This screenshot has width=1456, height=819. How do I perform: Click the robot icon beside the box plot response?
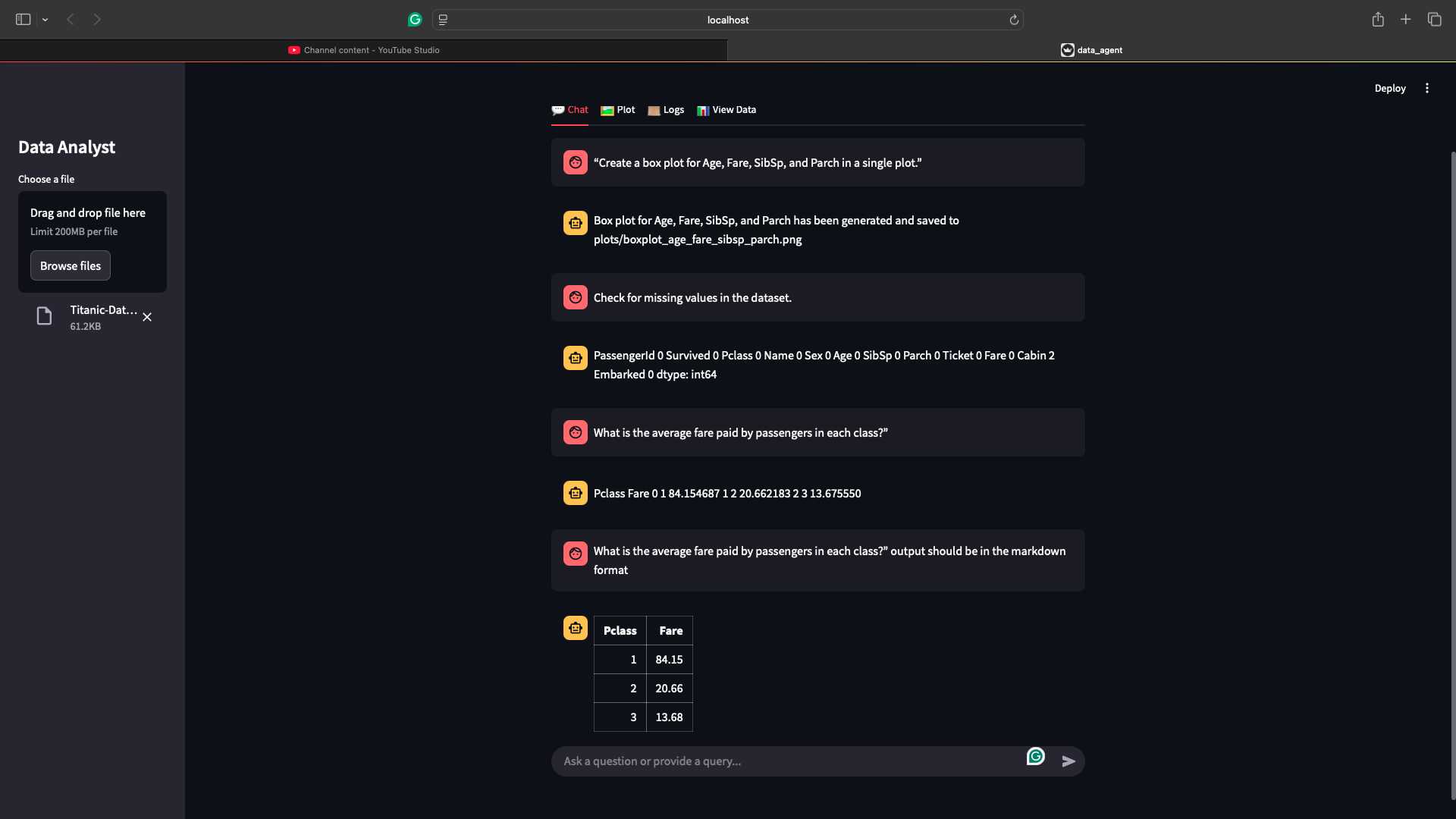[576, 222]
